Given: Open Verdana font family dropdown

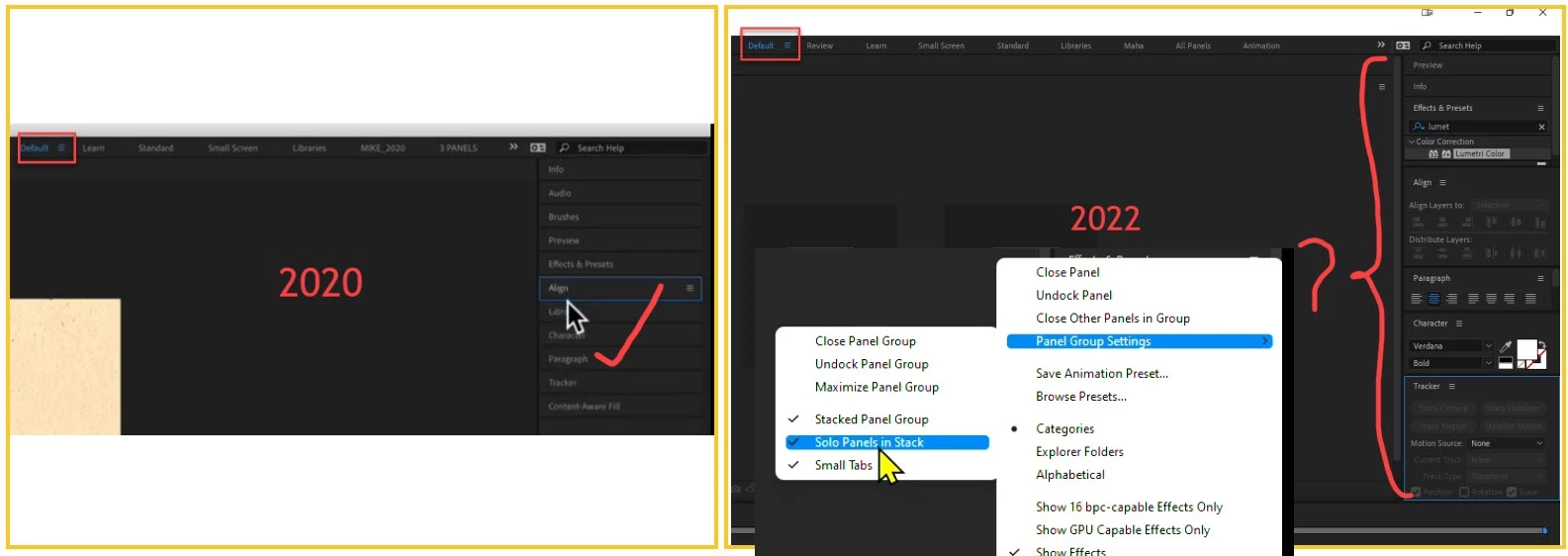Looking at the screenshot, I should (1451, 346).
